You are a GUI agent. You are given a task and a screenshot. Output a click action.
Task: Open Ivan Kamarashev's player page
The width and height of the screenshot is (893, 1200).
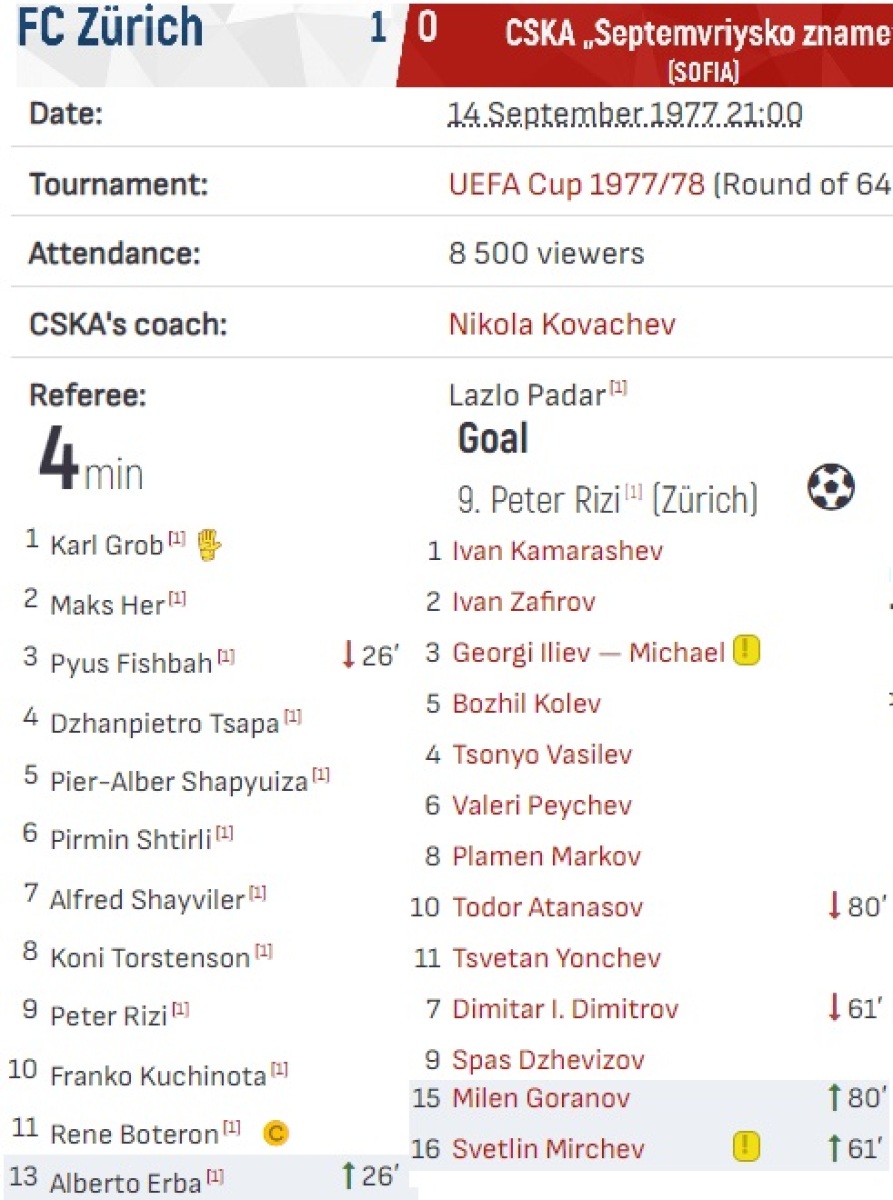point(557,550)
